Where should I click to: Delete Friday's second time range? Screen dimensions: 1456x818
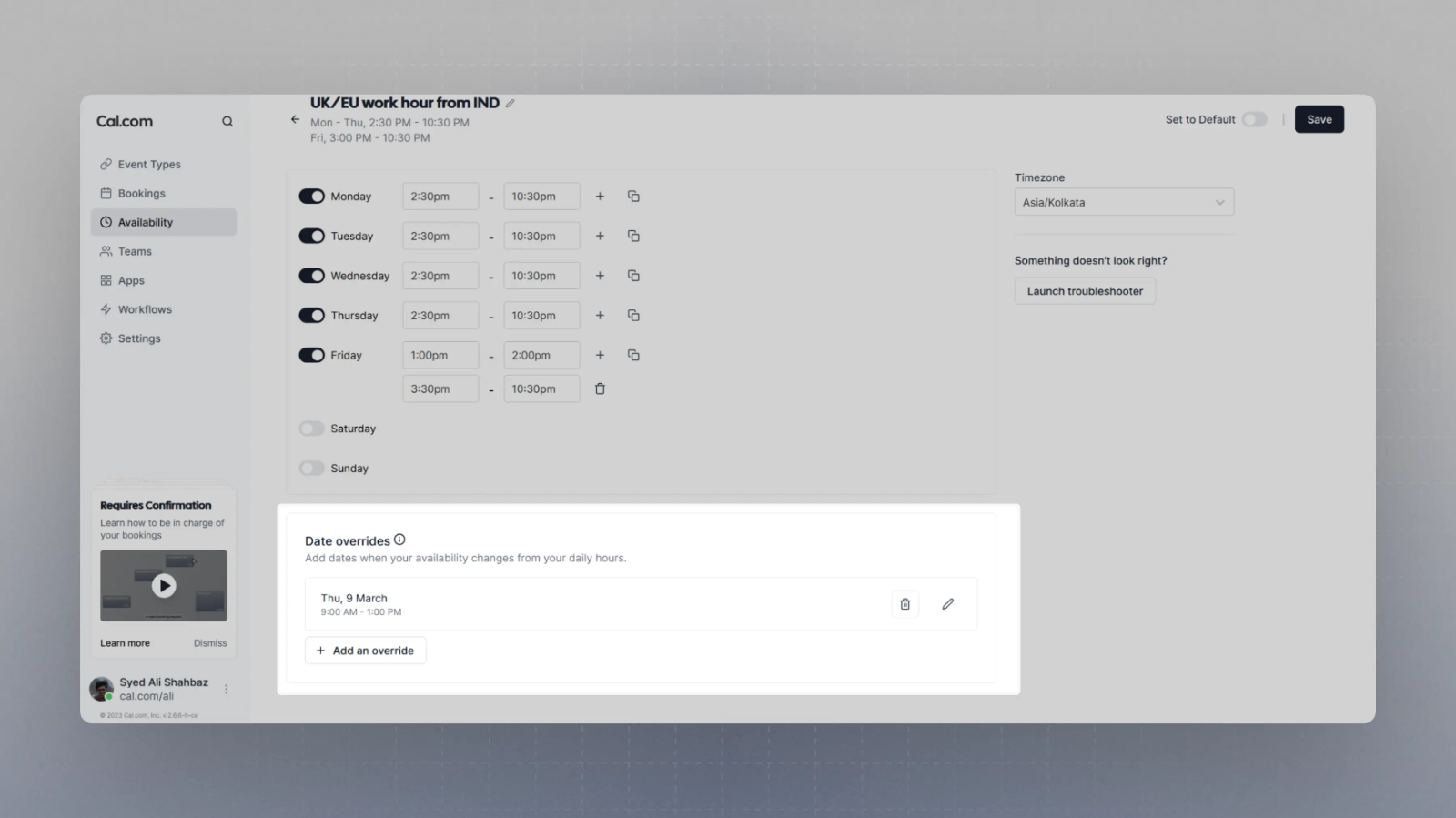coord(600,389)
